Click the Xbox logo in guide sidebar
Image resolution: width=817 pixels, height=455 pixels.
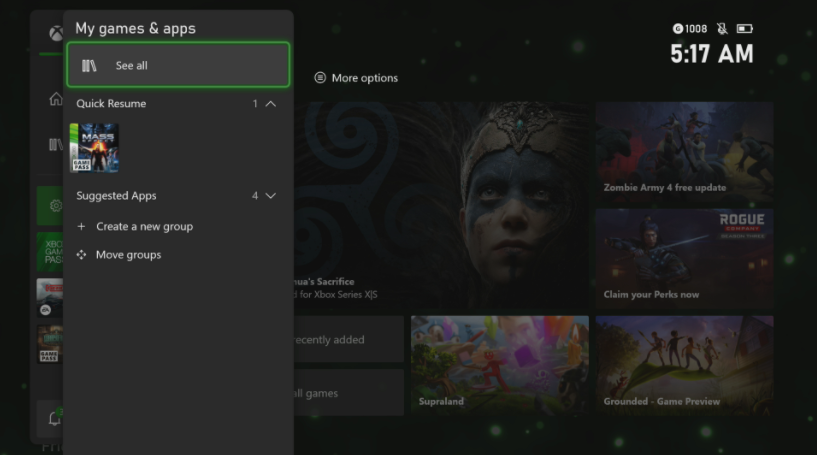(56, 33)
